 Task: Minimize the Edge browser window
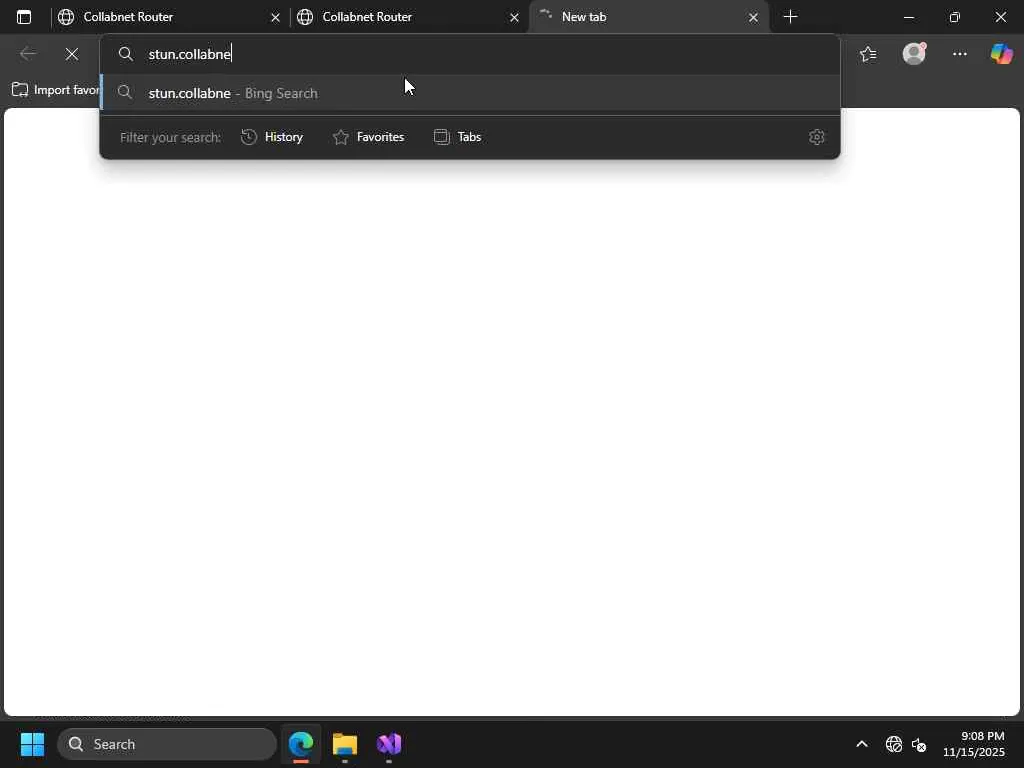(908, 18)
